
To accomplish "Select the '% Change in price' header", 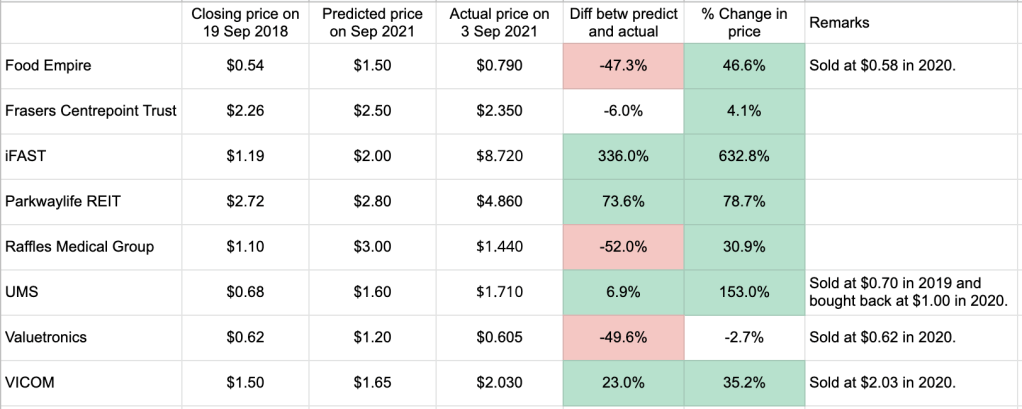I will click(x=743, y=22).
